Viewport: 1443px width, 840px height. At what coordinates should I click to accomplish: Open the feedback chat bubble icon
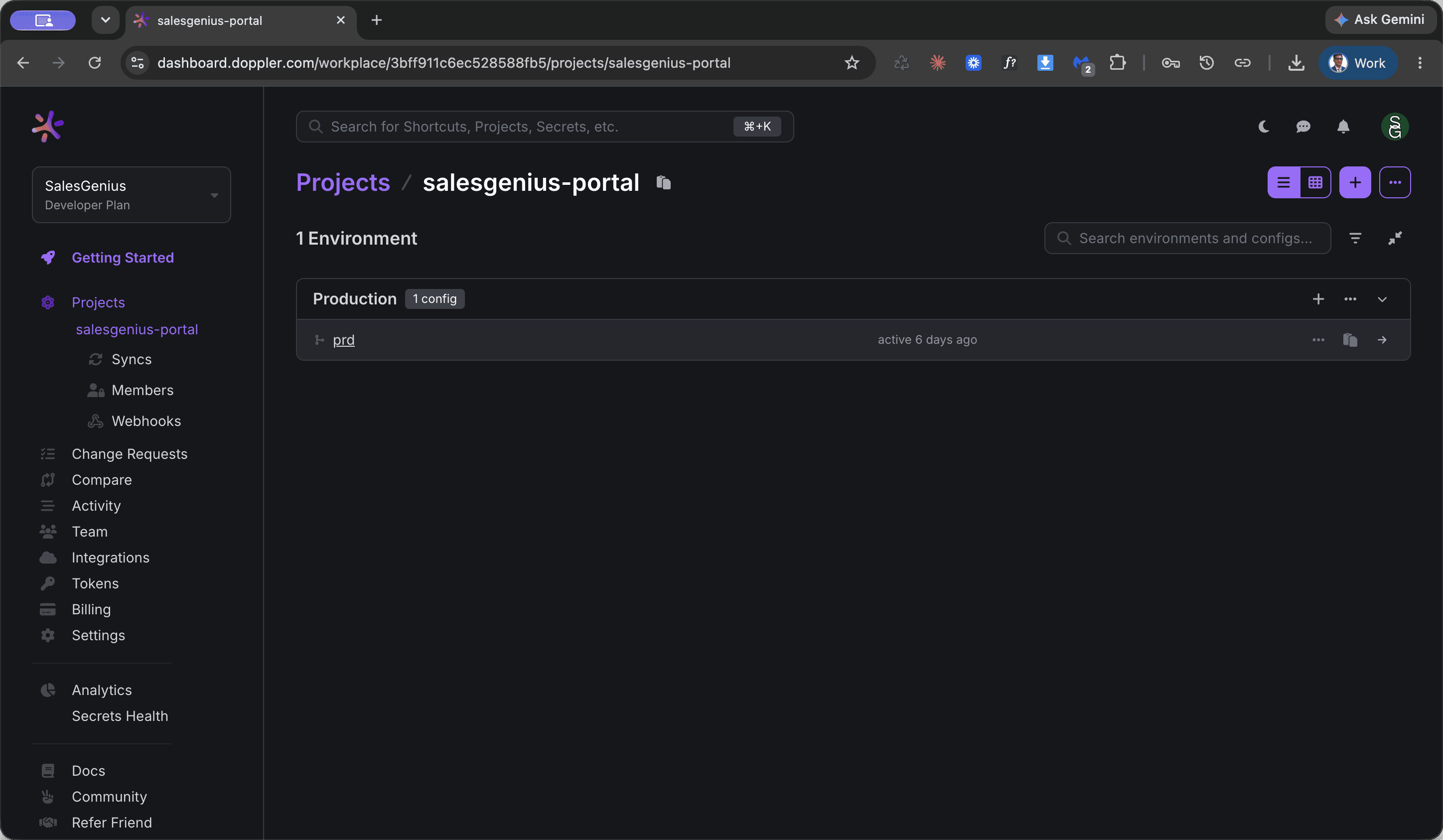tap(1303, 127)
